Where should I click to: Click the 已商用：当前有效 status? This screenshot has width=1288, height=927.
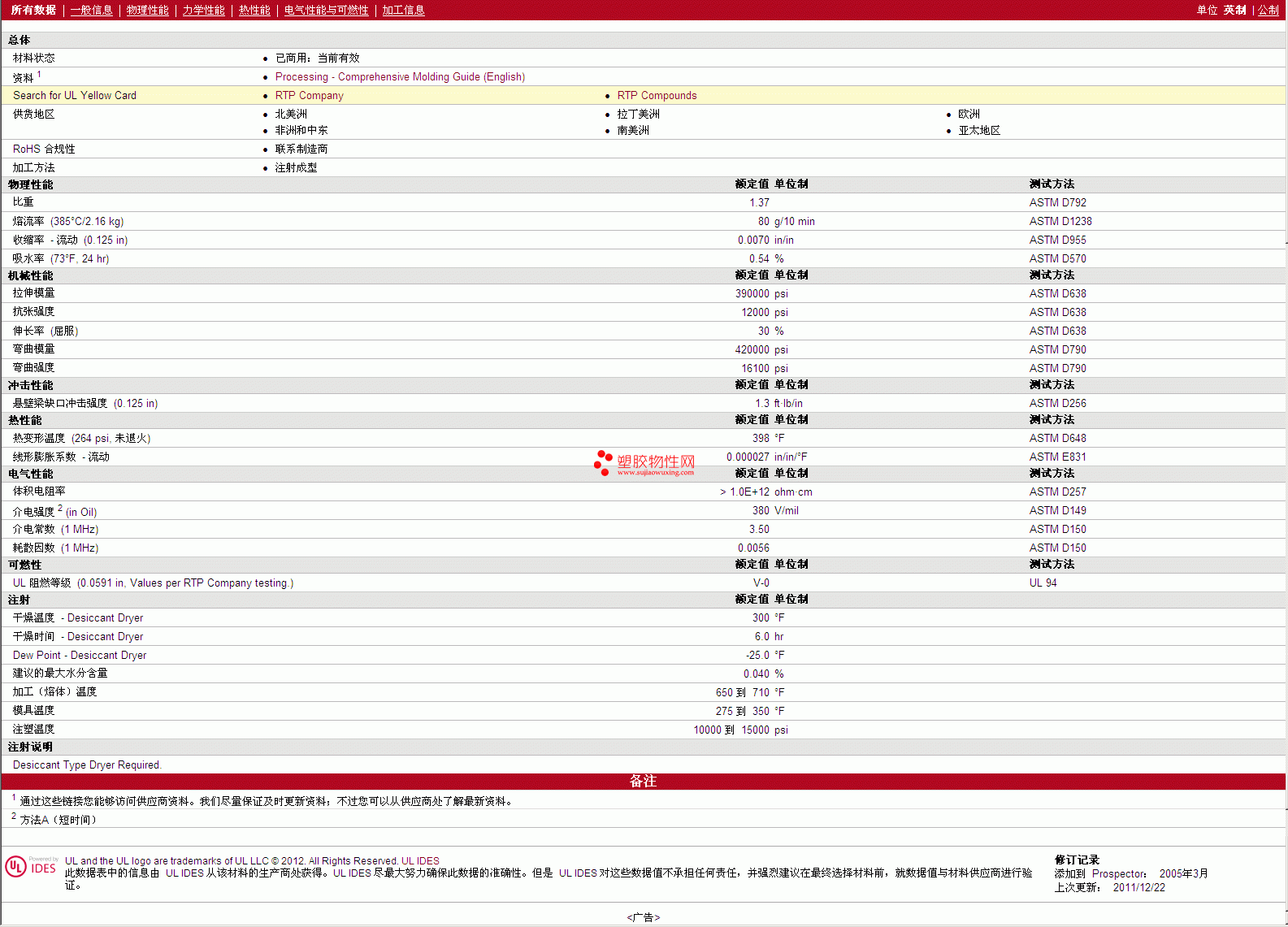pyautogui.click(x=317, y=58)
